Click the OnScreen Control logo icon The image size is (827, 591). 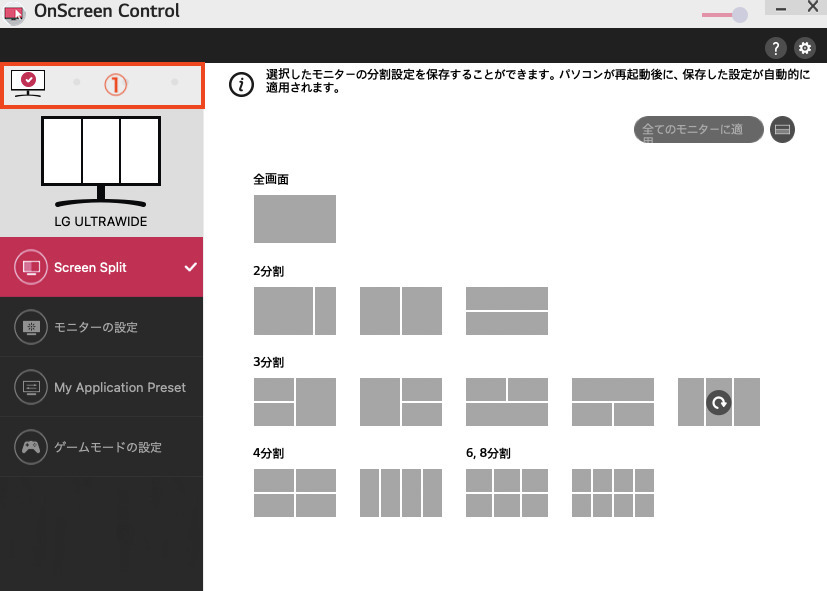pyautogui.click(x=13, y=11)
